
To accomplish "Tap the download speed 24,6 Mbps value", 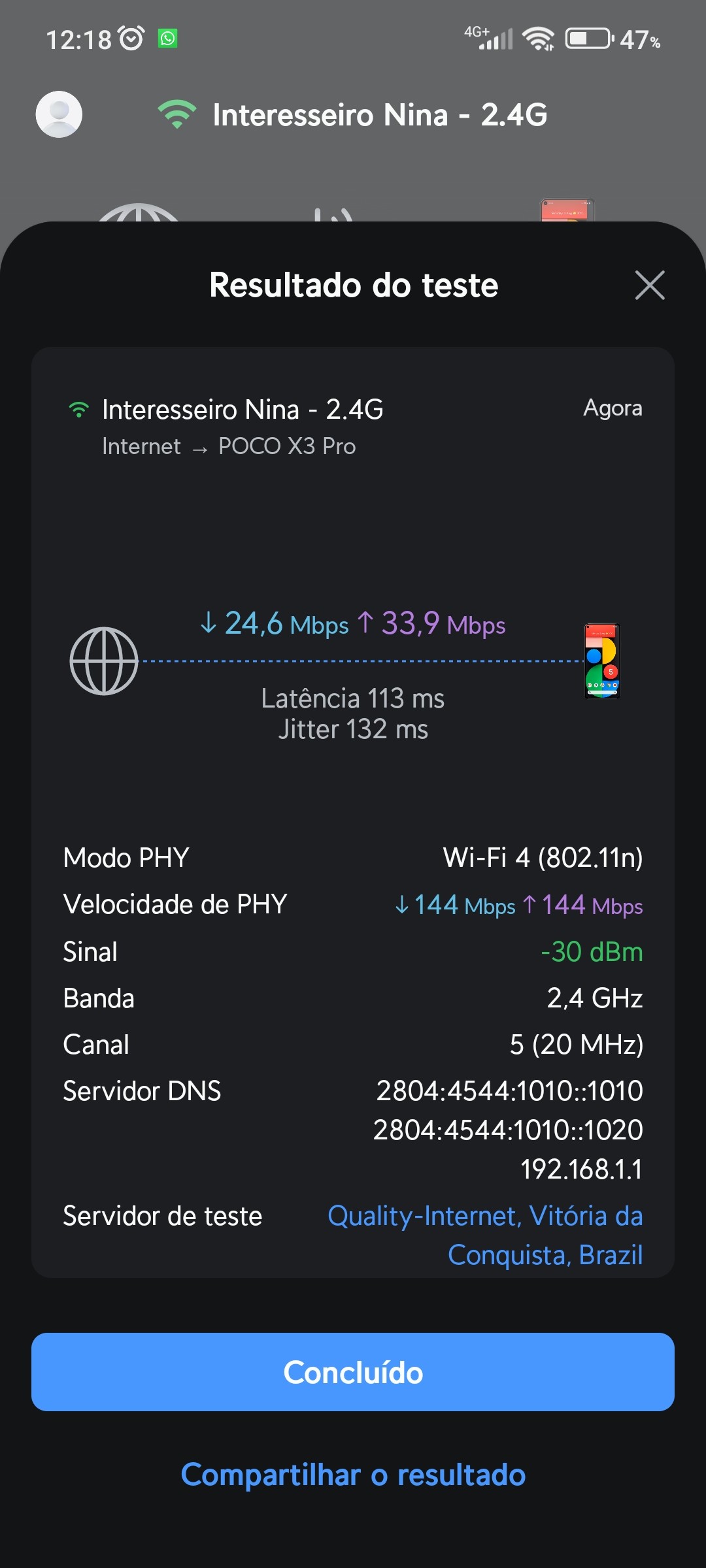I will pyautogui.click(x=275, y=624).
